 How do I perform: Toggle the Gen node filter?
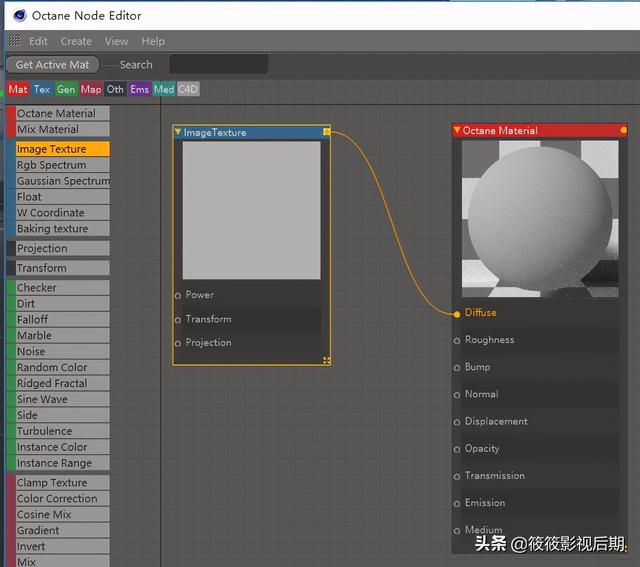tap(66, 89)
